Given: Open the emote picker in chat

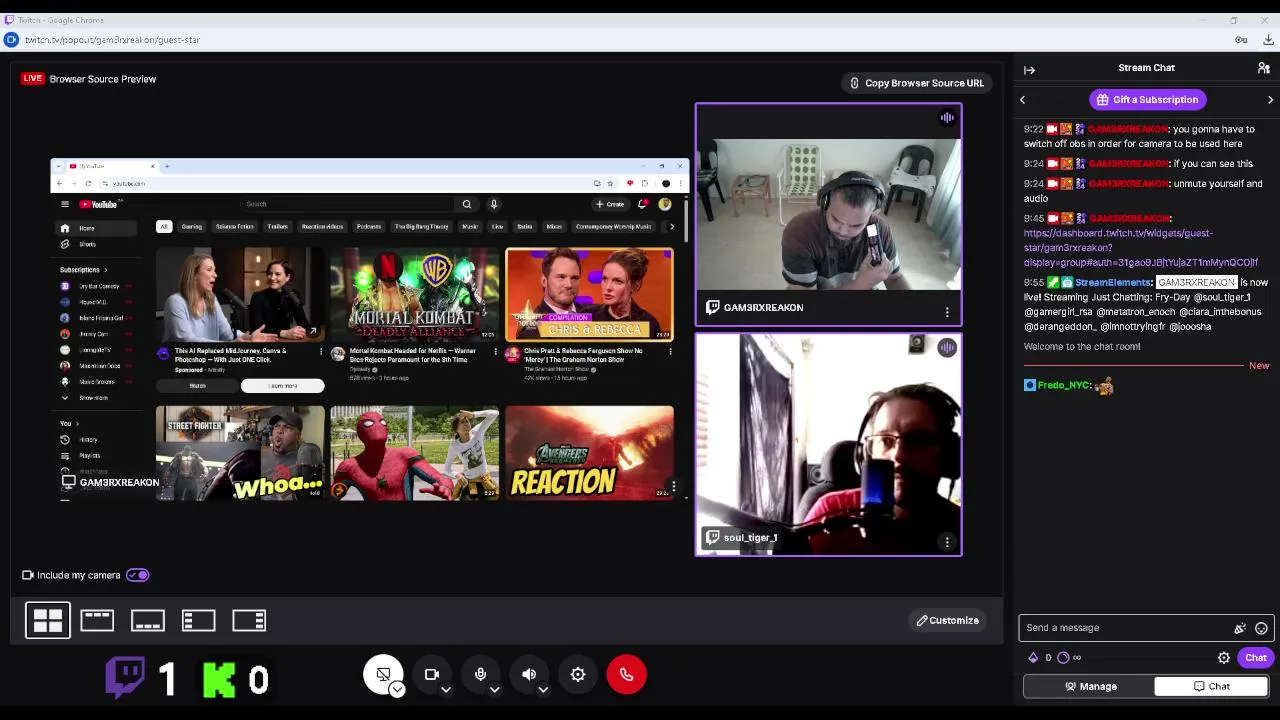Looking at the screenshot, I should (x=1261, y=628).
